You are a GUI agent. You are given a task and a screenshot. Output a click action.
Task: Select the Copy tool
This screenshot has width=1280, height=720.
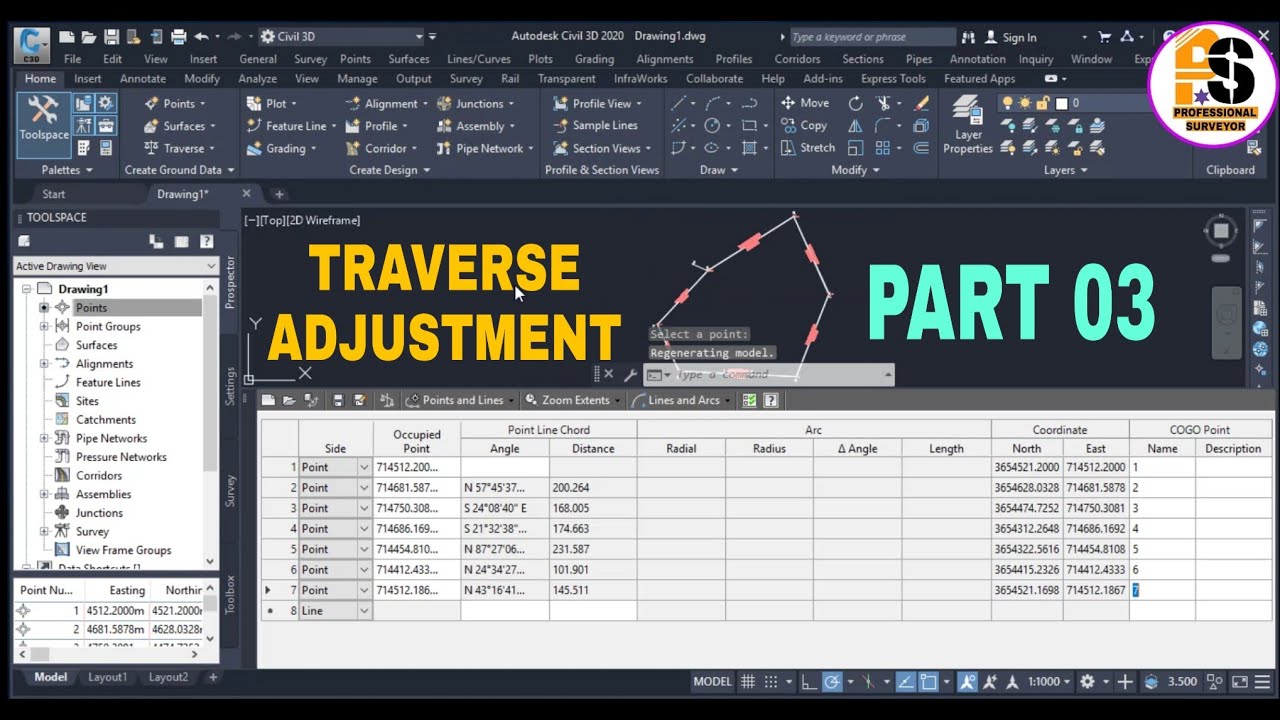coord(804,126)
